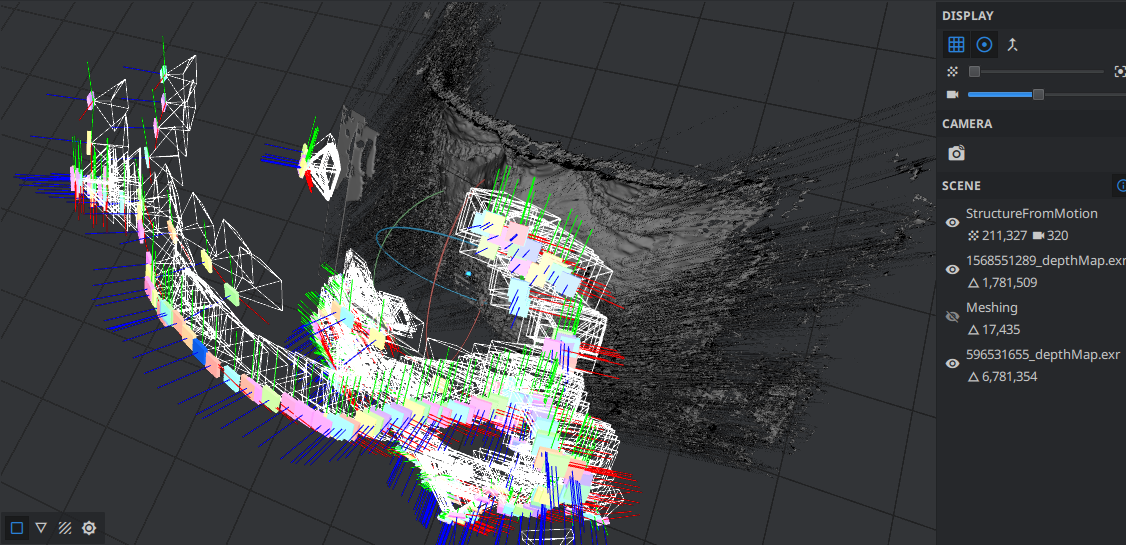Hide the StructureFromMotion scene item
The width and height of the screenshot is (1126, 545).
[x=952, y=223]
